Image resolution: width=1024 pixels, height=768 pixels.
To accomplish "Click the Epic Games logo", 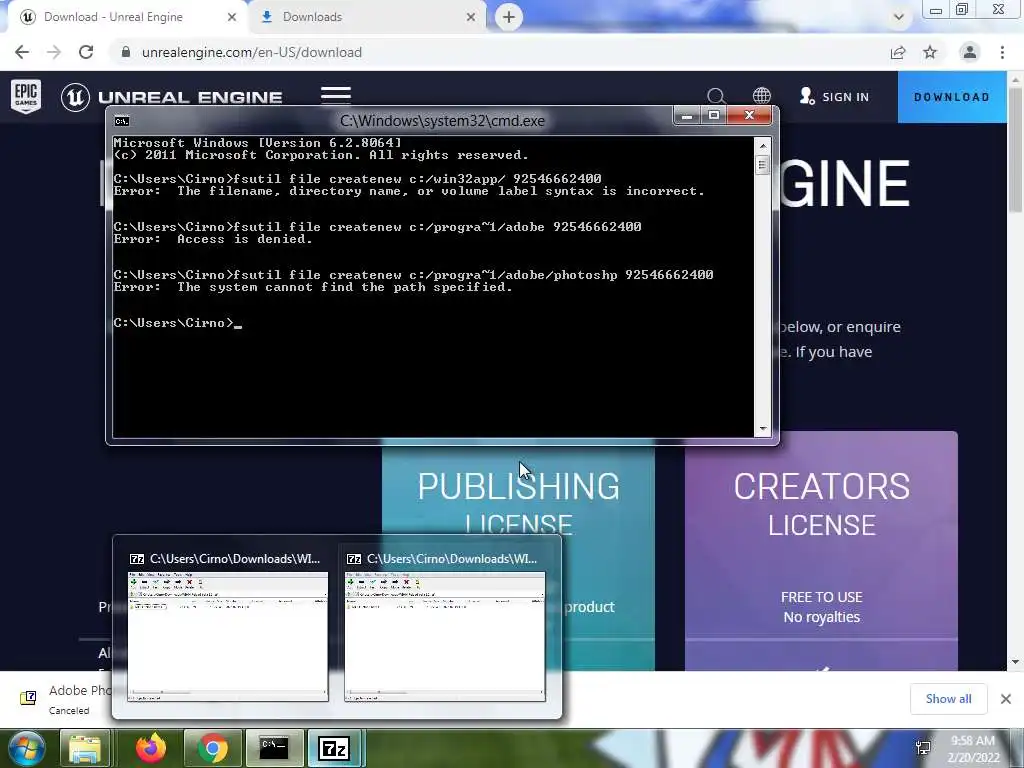I will coord(26,96).
